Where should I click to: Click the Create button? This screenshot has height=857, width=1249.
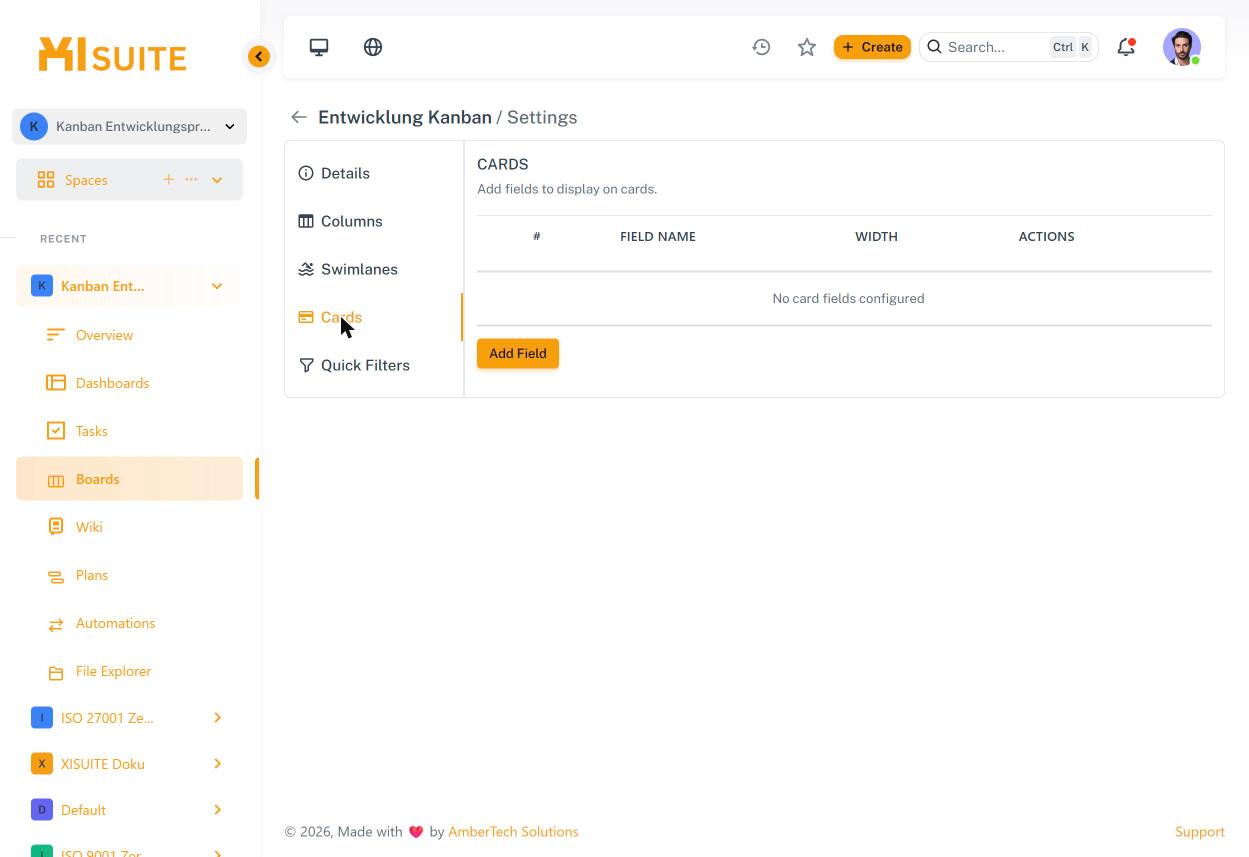tap(872, 47)
